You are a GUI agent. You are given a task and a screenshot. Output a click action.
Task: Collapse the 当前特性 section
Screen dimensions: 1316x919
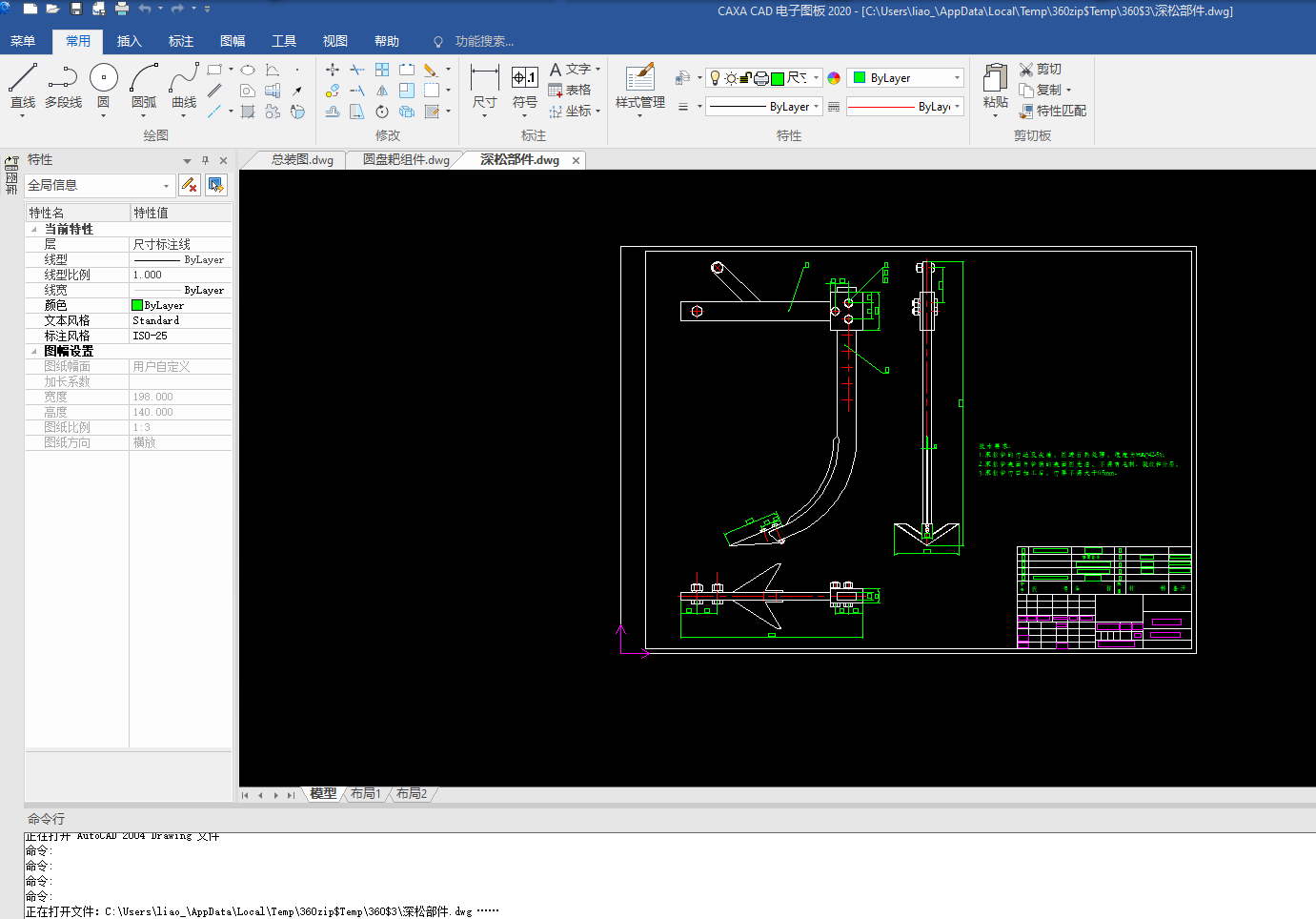pos(34,230)
